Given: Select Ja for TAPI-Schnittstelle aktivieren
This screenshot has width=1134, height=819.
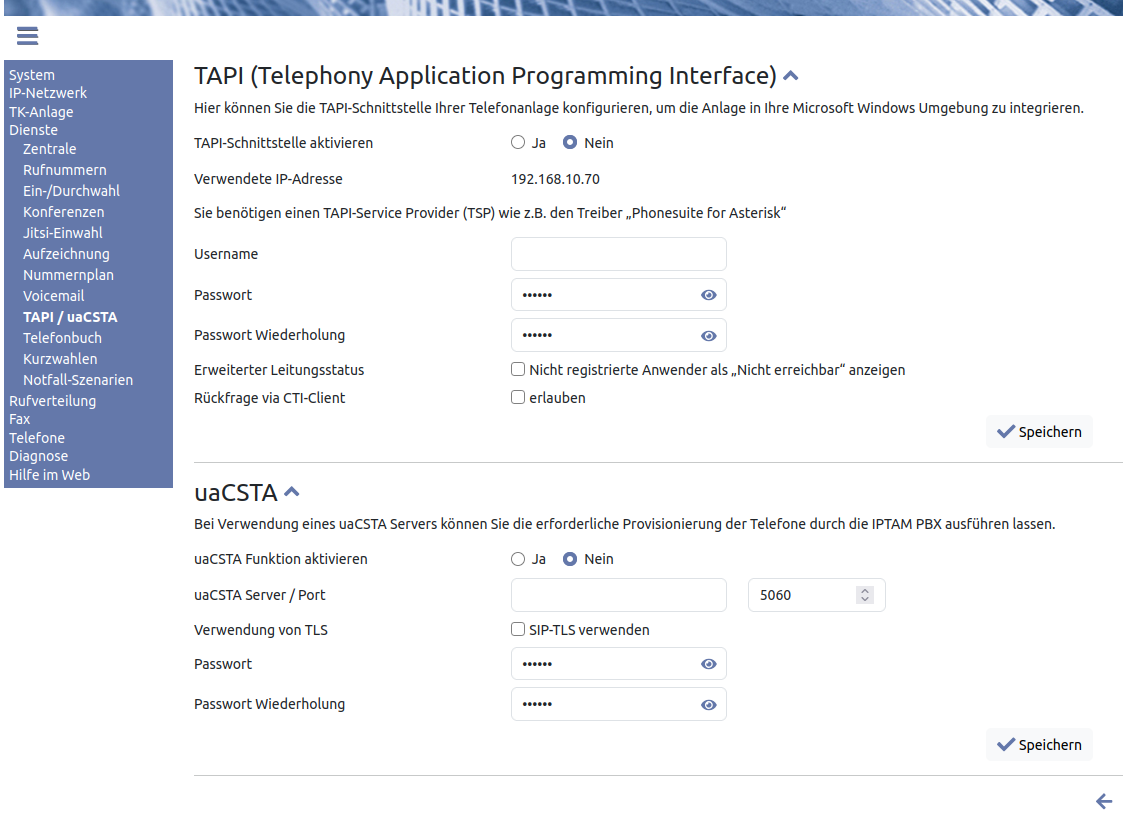Looking at the screenshot, I should pos(518,143).
